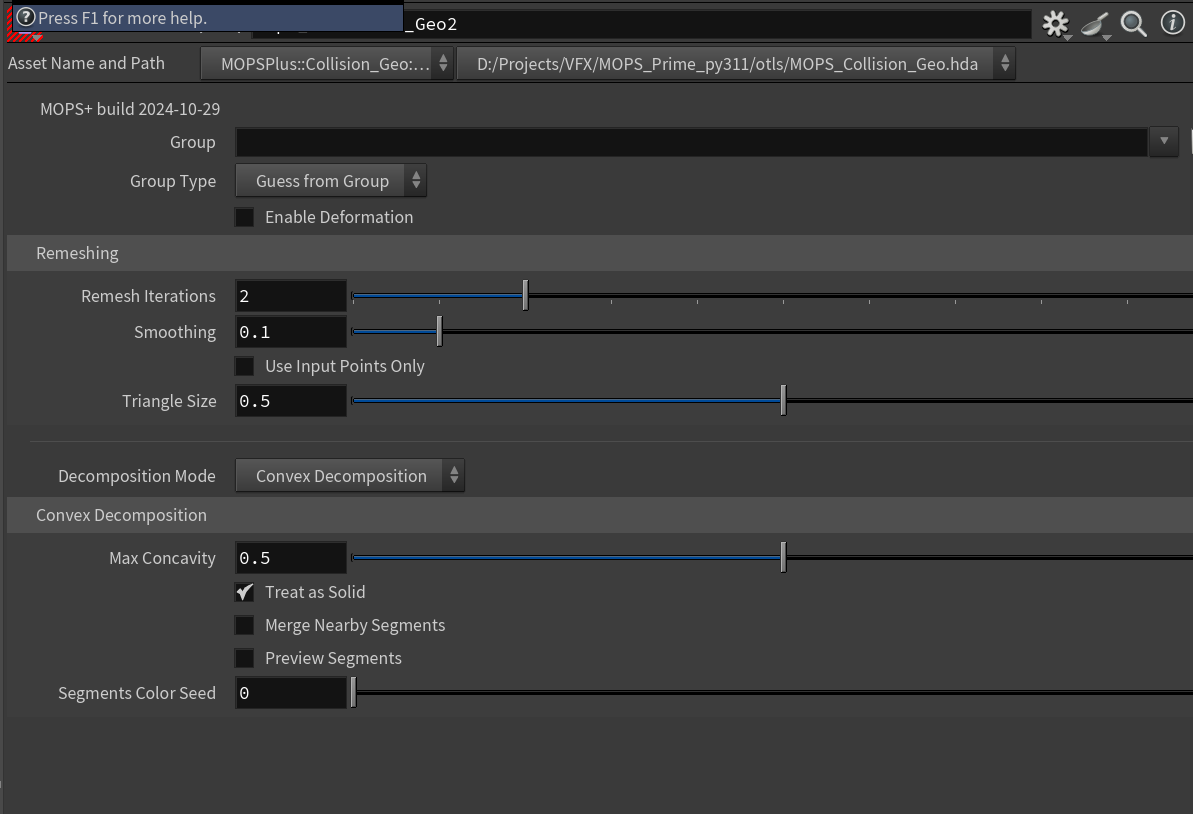Enable the Enable Deformation checkbox
The image size is (1193, 814).
coord(244,216)
